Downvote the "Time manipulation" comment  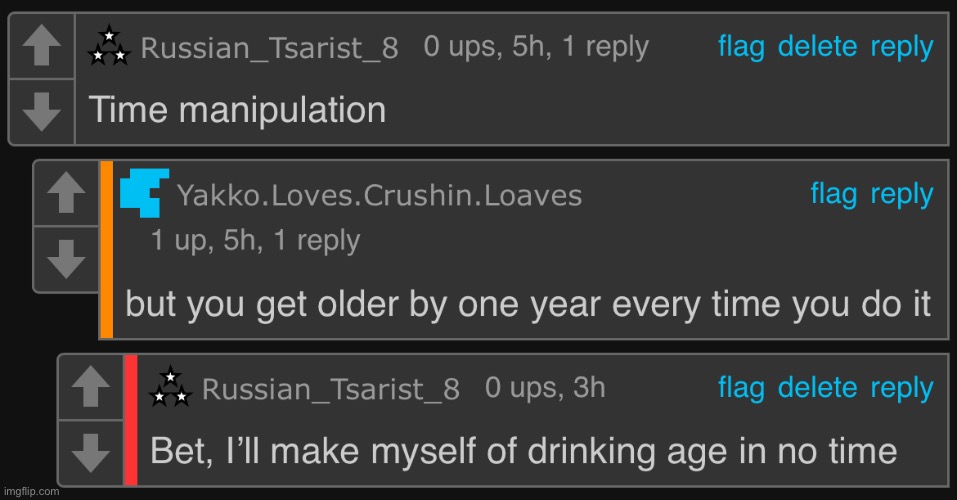tap(42, 112)
